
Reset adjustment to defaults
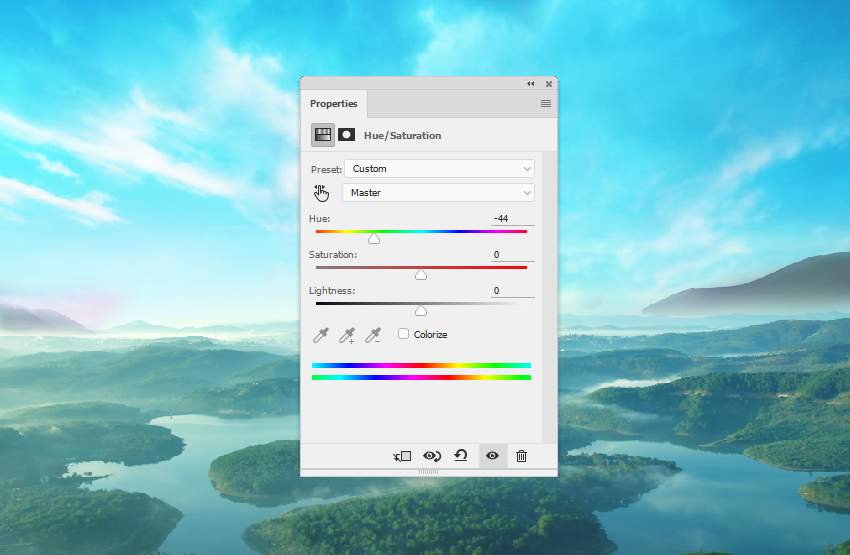(x=461, y=456)
